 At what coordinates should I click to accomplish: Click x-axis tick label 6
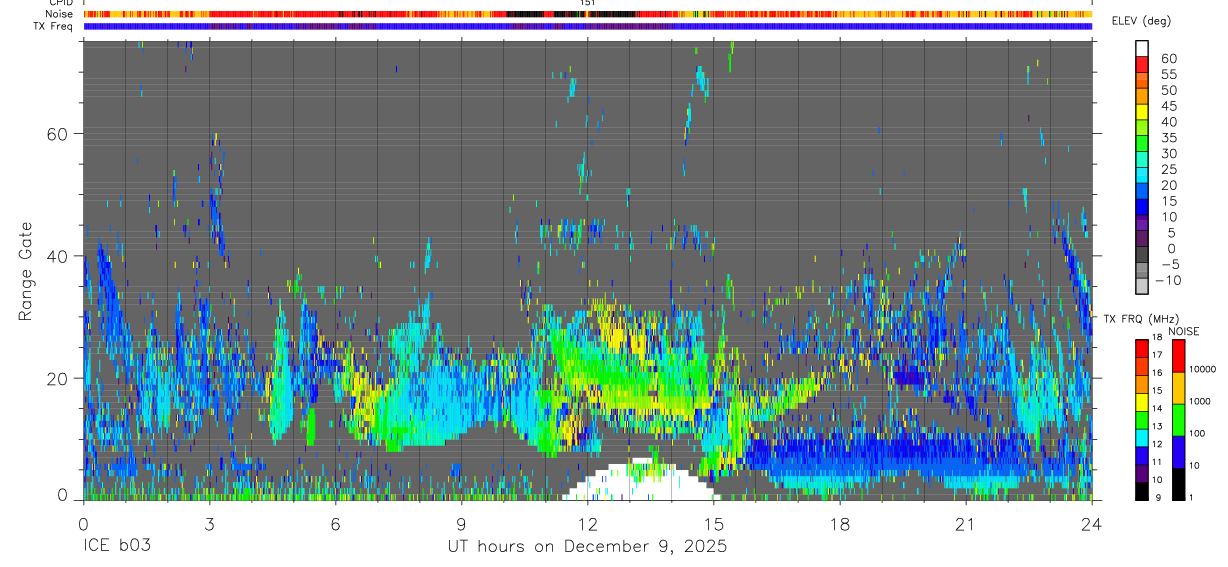[335, 523]
